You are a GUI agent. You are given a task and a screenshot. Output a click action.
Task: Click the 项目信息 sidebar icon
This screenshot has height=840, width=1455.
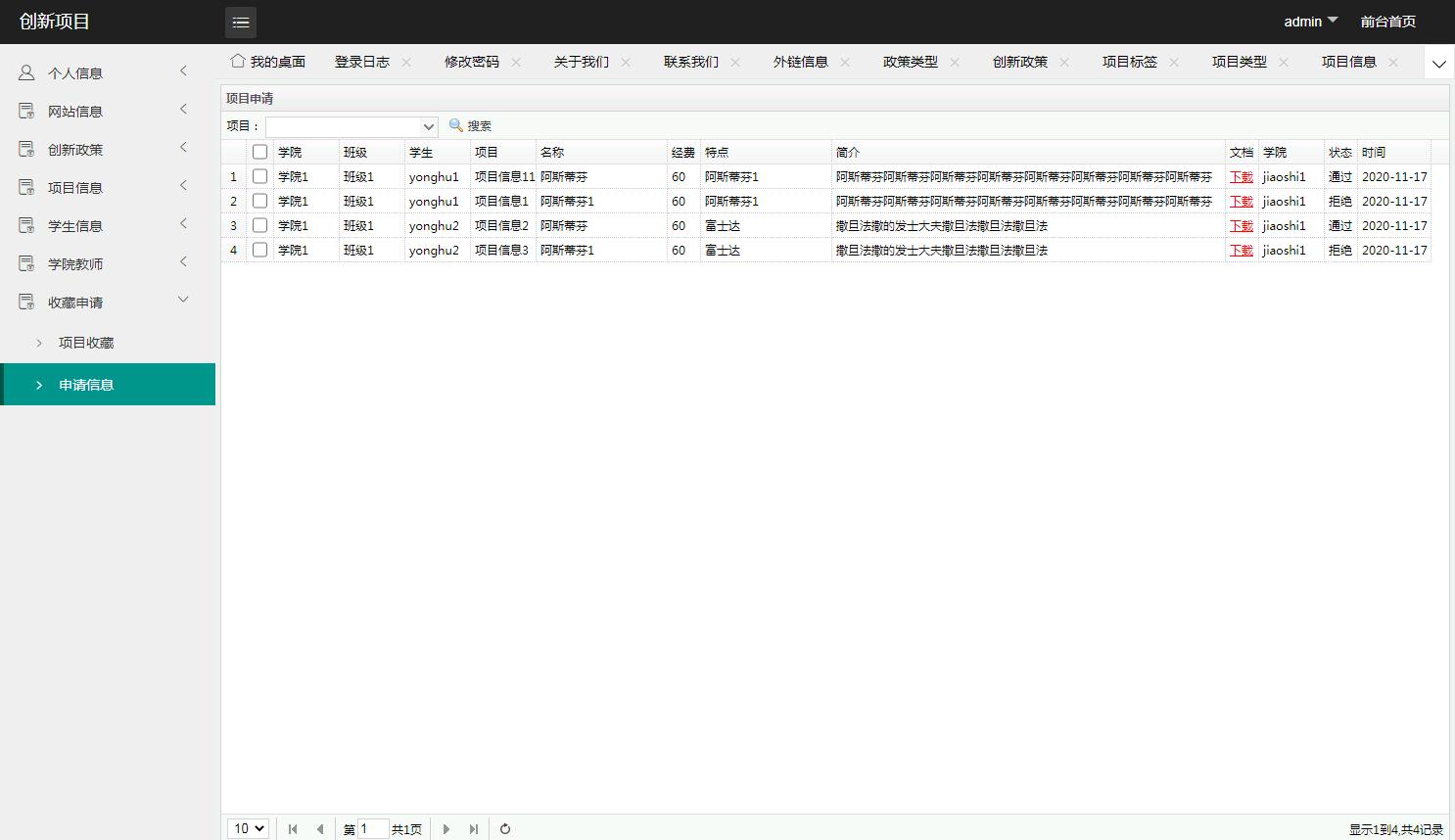[x=26, y=187]
